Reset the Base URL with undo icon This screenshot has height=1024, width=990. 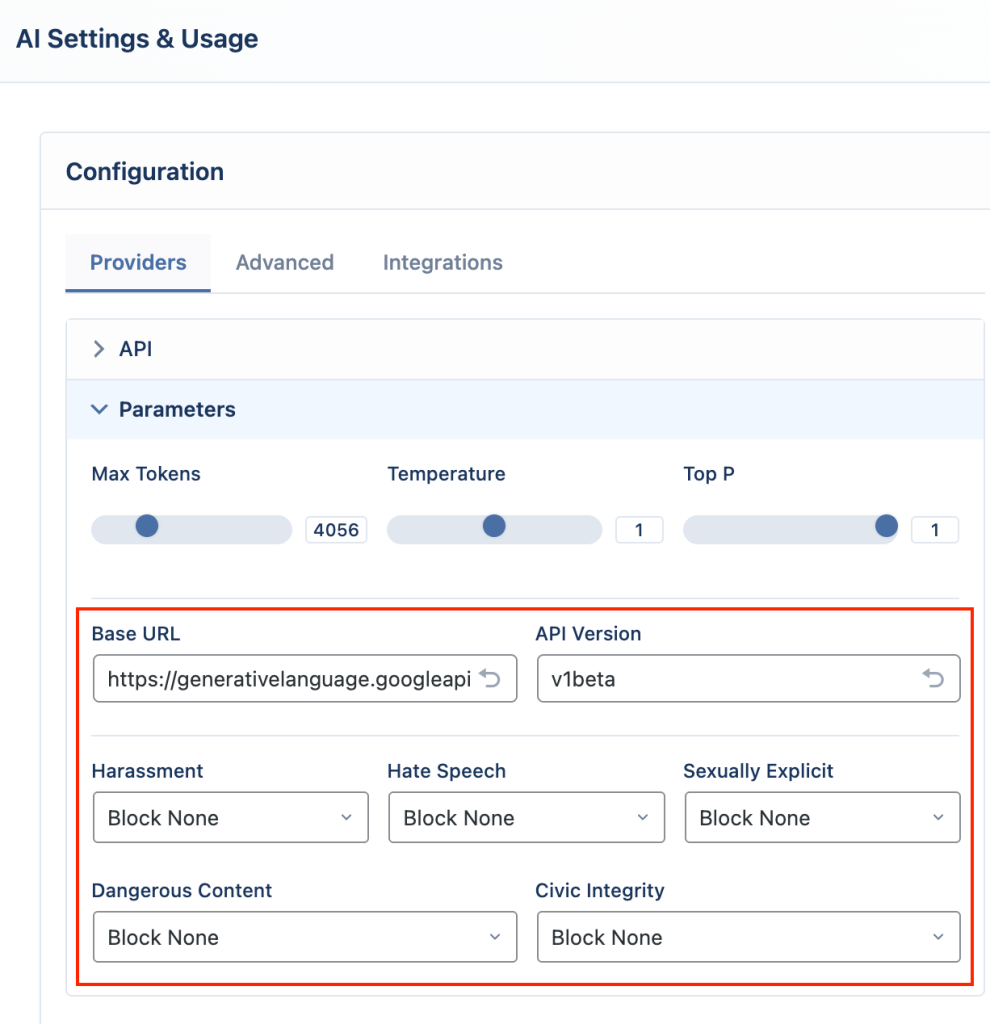coord(490,679)
